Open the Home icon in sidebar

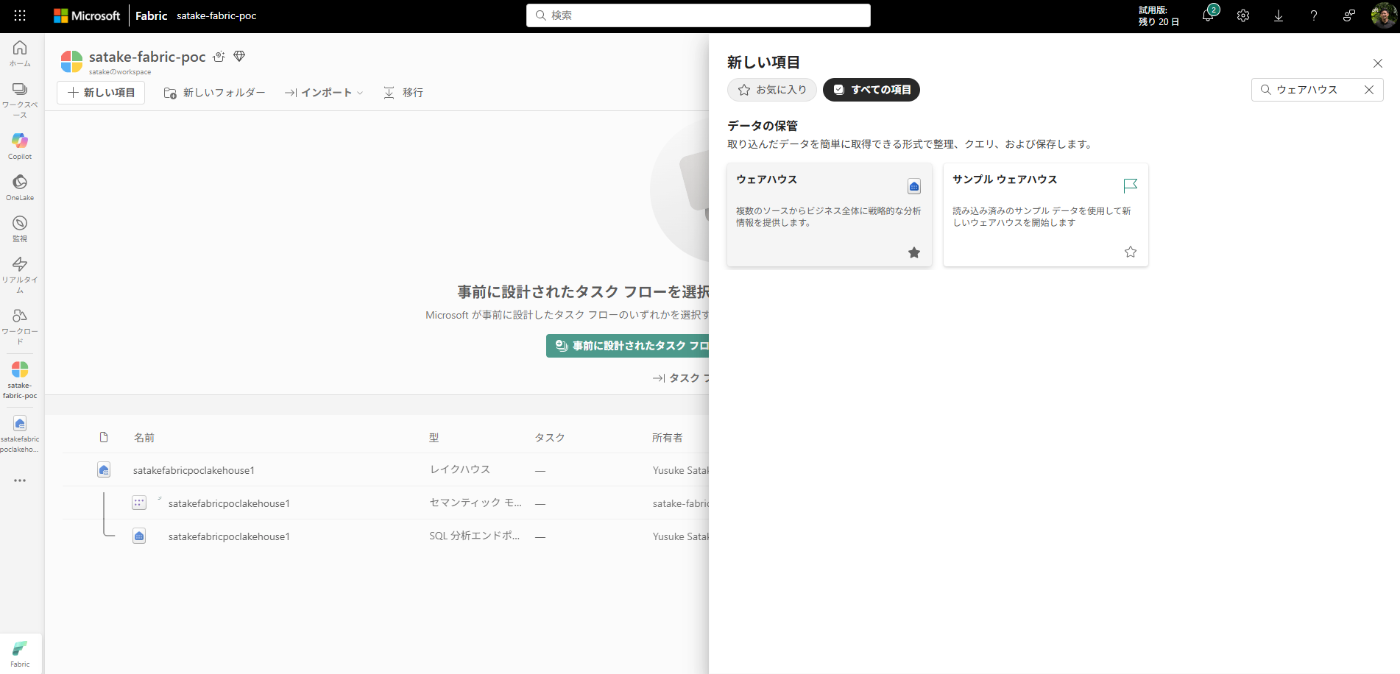(x=20, y=53)
